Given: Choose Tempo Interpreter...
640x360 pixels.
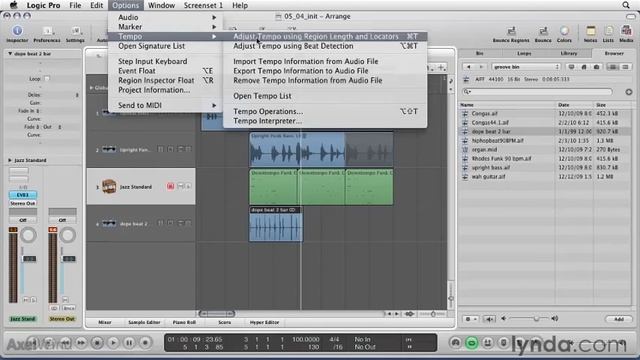Looking at the screenshot, I should coord(325,121).
